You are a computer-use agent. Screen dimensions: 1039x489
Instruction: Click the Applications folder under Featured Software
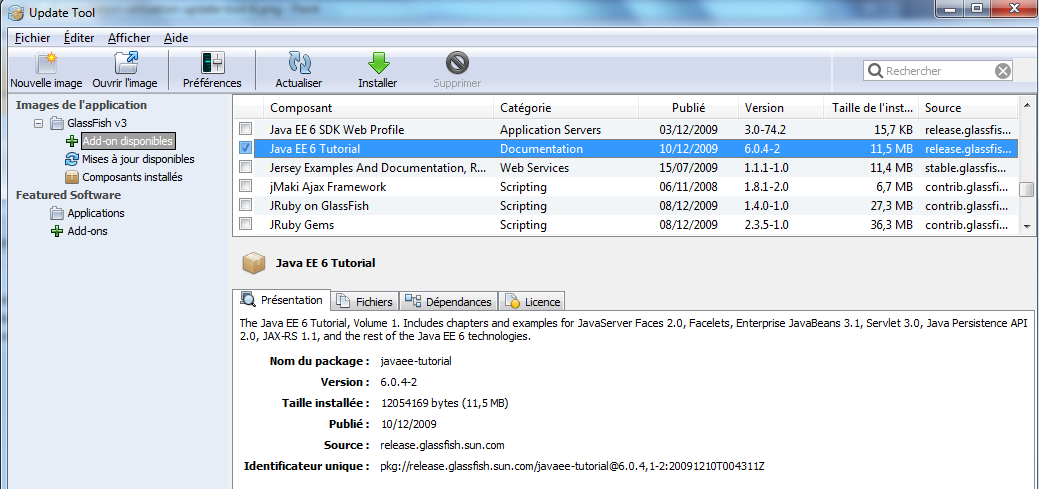coord(96,213)
